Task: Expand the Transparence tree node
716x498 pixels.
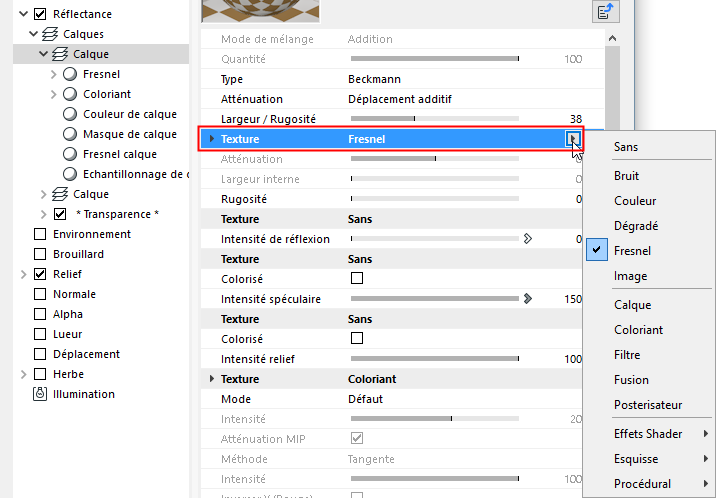Action: 43,214
